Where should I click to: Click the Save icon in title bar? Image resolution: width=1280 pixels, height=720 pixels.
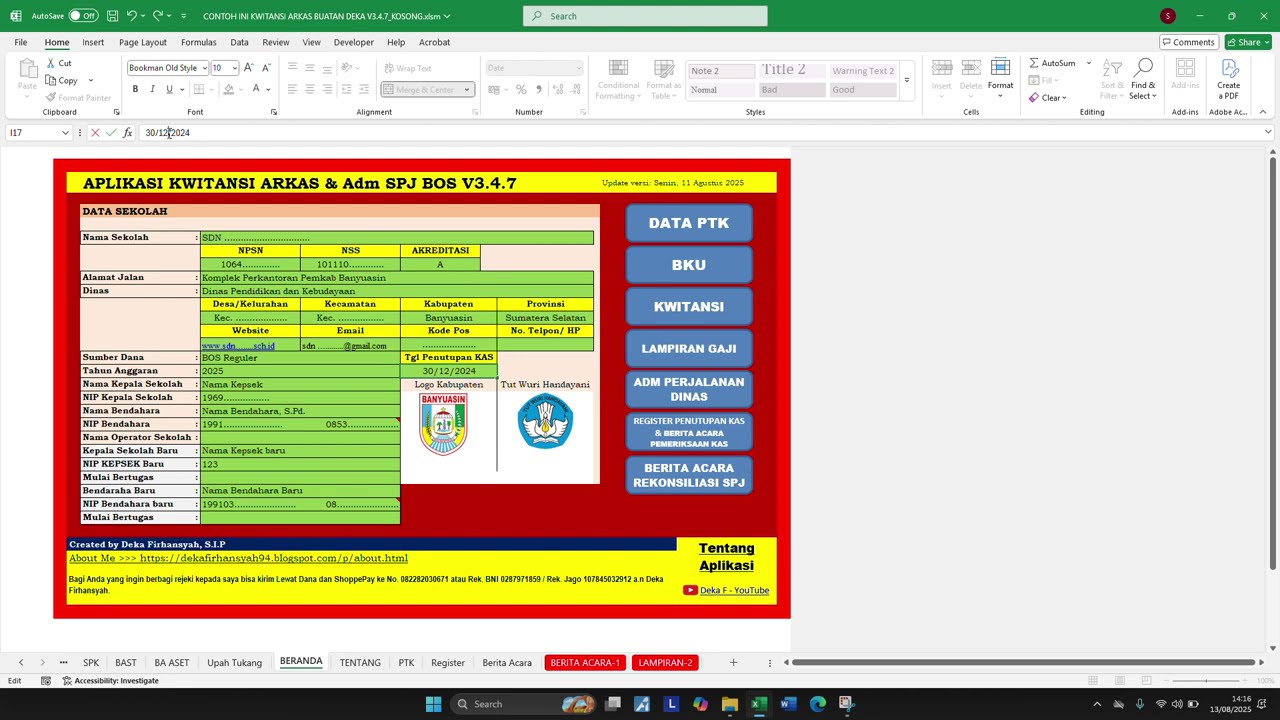(x=113, y=16)
